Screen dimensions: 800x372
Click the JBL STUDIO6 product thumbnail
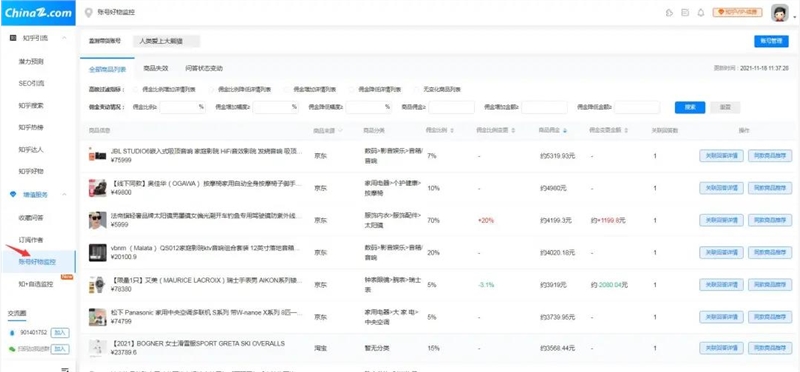point(97,156)
